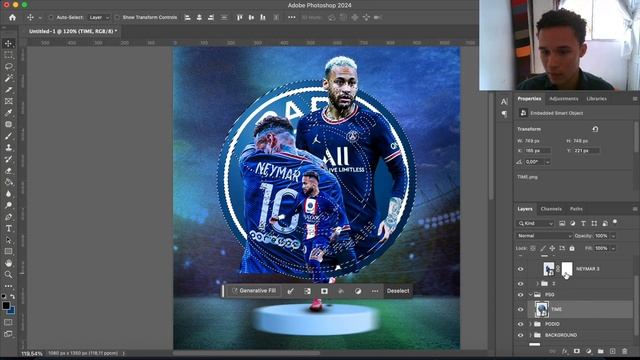This screenshot has height=360, width=640.
Task: Click the invert selection icon in taskbar
Action: click(307, 291)
